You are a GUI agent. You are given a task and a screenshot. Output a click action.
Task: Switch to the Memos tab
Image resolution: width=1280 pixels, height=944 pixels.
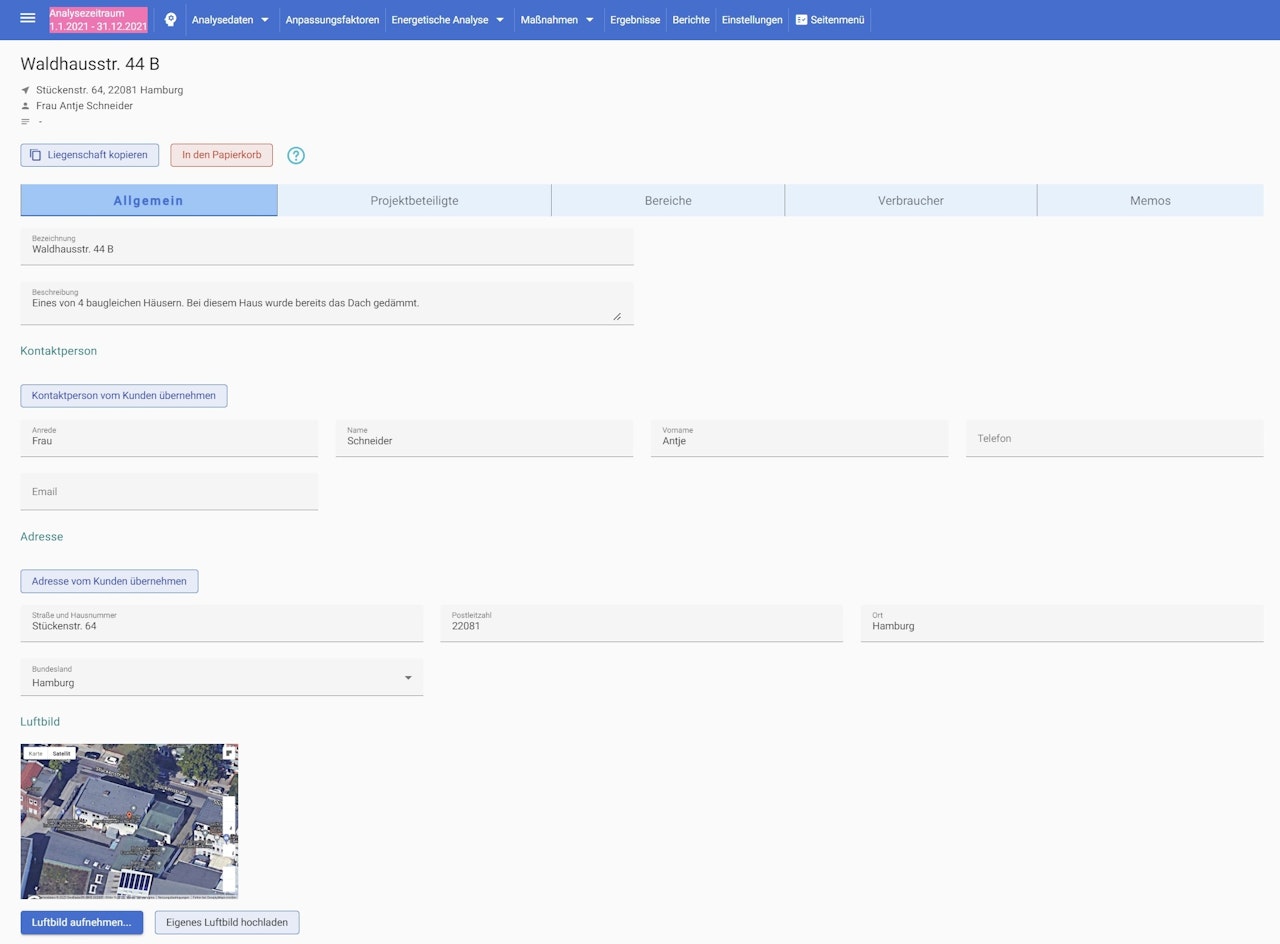pyautogui.click(x=1150, y=200)
